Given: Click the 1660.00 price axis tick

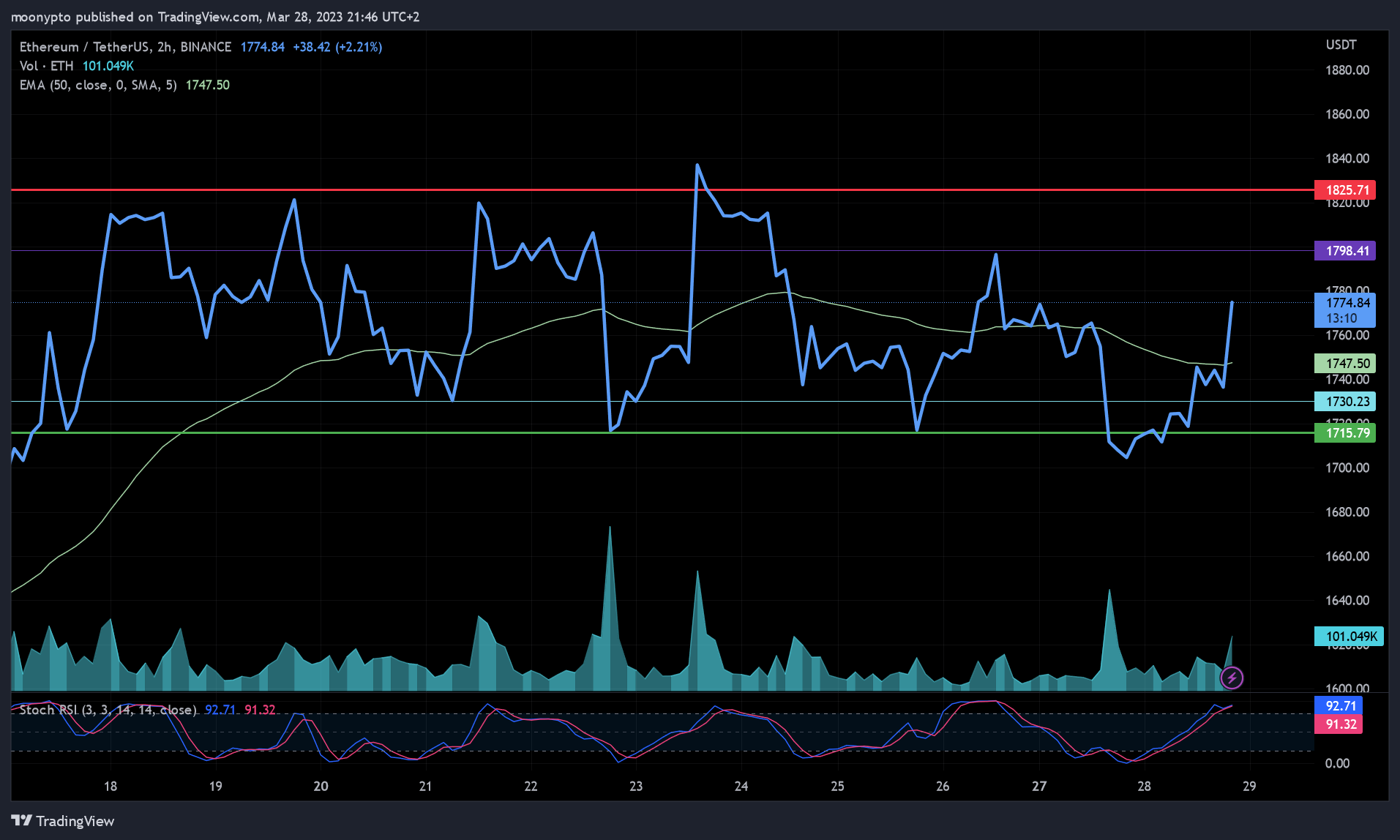Looking at the screenshot, I should (1347, 556).
